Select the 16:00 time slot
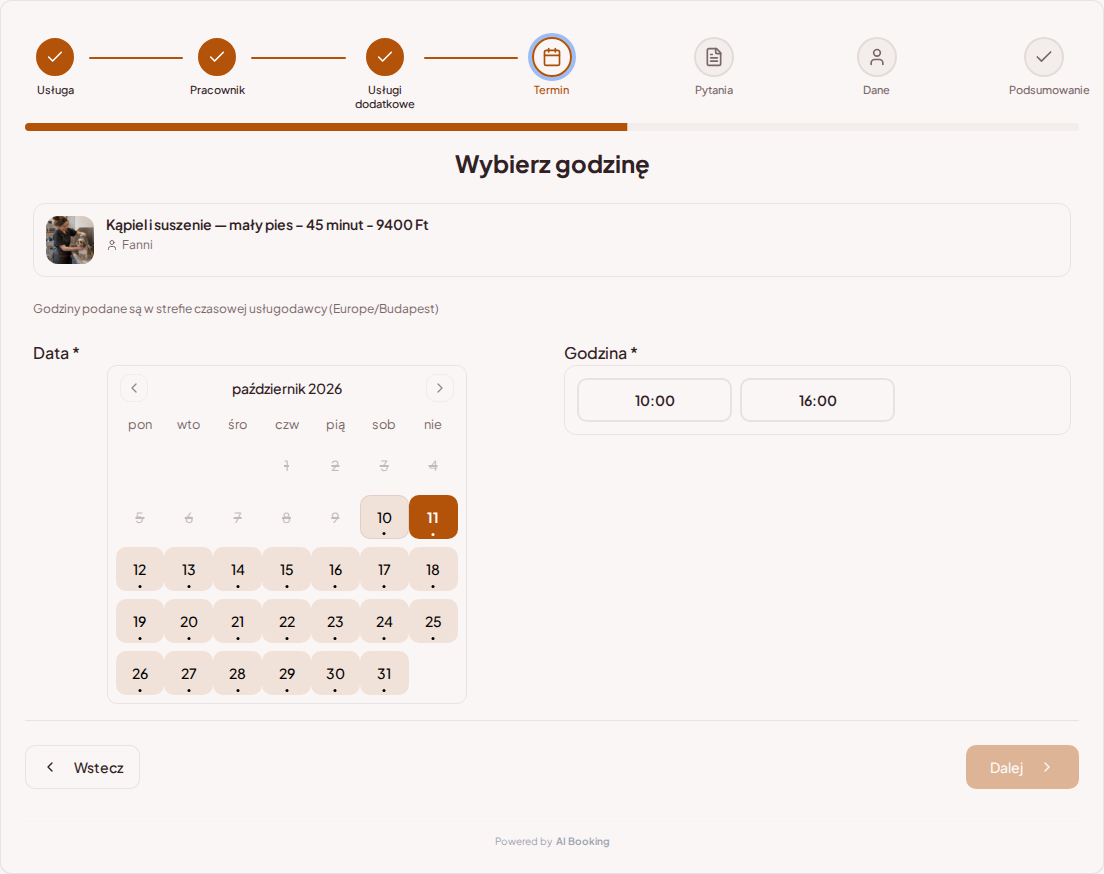Viewport: 1104px width, 874px height. click(817, 400)
